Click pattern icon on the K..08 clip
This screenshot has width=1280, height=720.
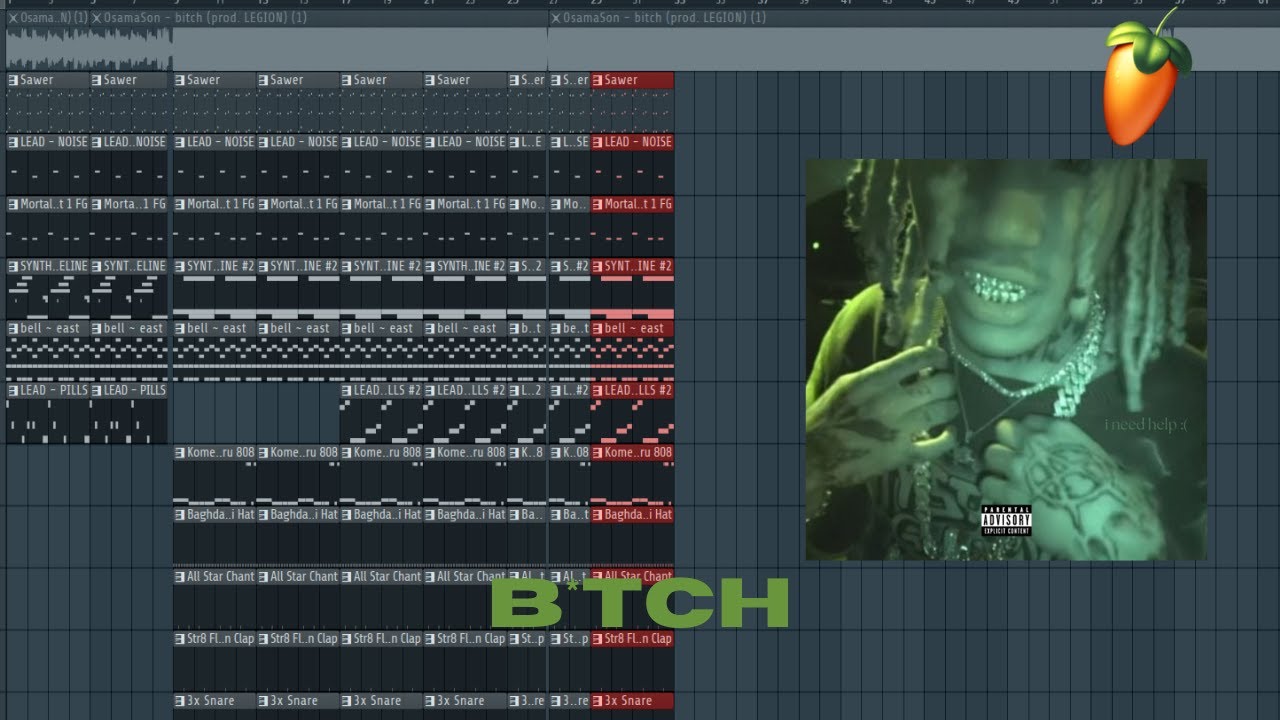tap(556, 452)
